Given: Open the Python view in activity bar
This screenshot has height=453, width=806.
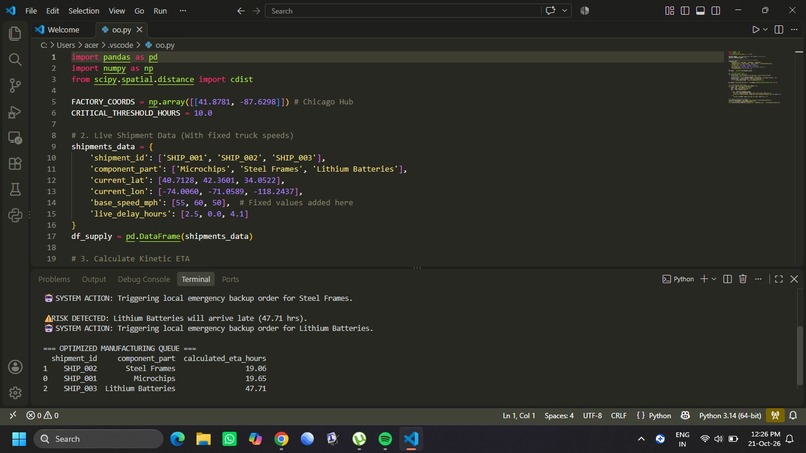Looking at the screenshot, I should 15,215.
